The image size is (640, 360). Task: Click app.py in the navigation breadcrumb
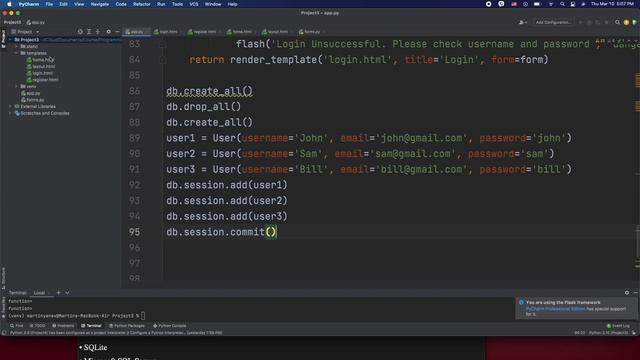click(36, 22)
